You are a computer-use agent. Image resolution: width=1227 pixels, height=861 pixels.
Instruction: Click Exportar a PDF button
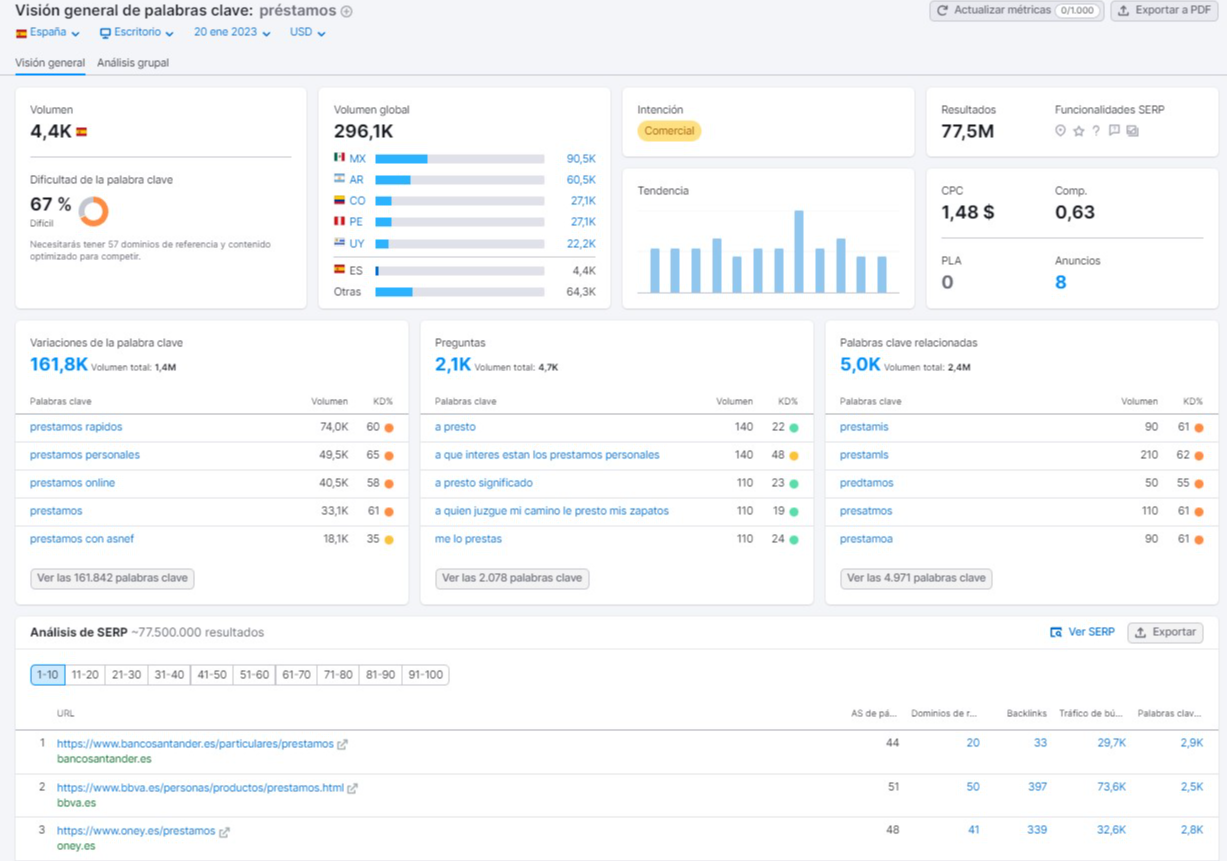tap(1164, 11)
